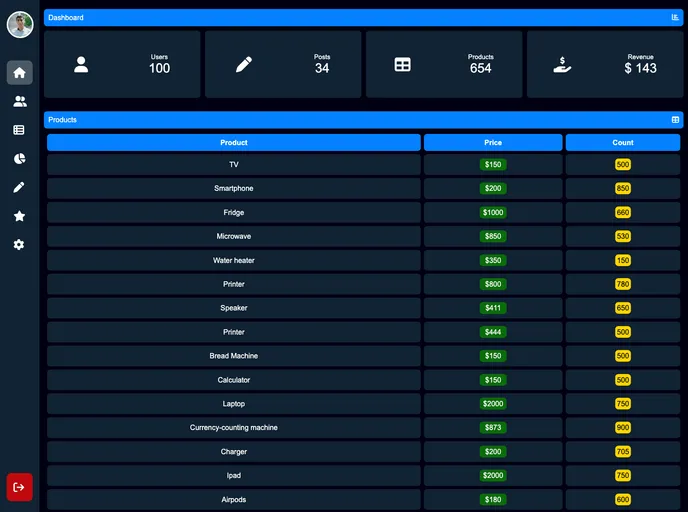
Task: Open the settings gear in sidebar
Action: [19, 245]
